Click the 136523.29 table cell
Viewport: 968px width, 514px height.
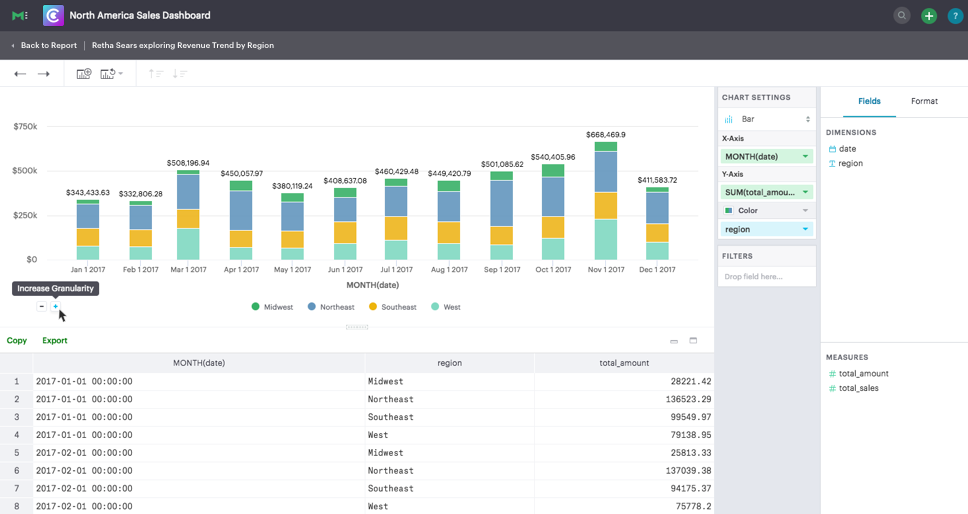[x=624, y=399]
